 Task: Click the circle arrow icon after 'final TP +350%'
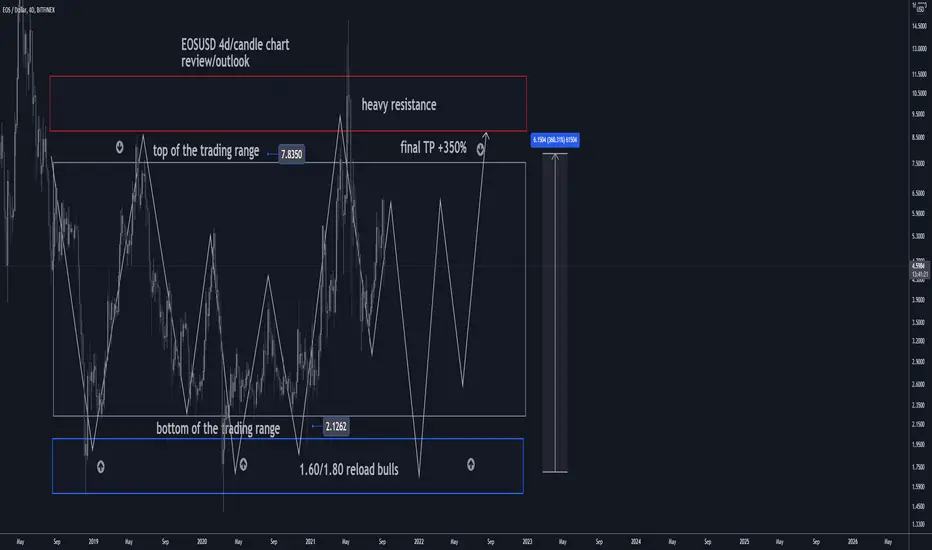480,149
